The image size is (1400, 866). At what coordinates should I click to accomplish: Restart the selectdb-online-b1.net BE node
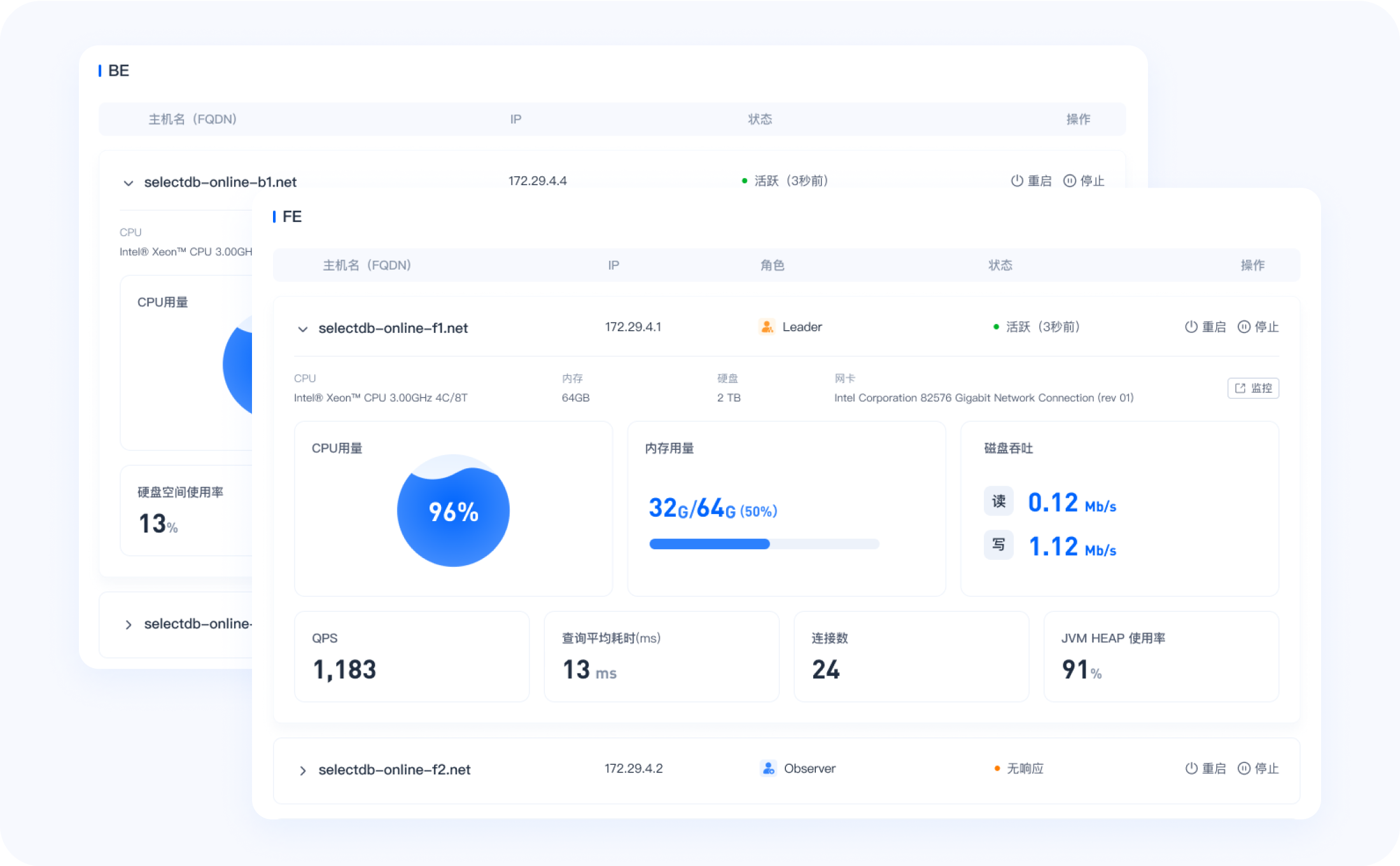click(1031, 181)
